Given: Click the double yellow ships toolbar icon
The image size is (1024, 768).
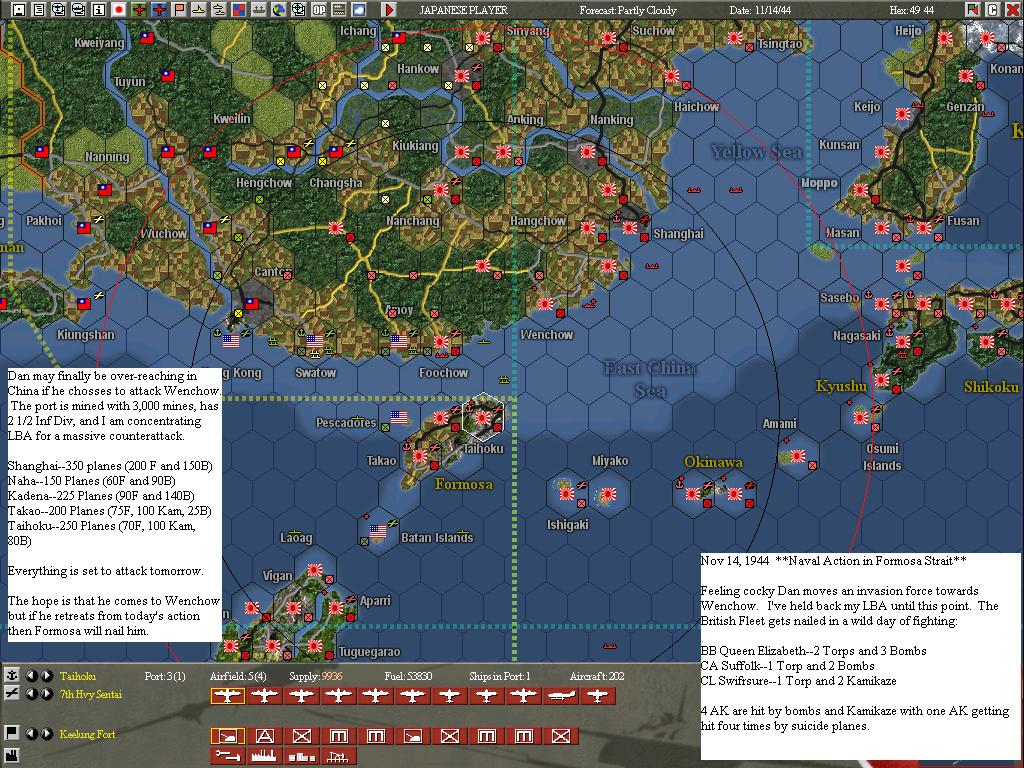Looking at the screenshot, I should tap(219, 9).
